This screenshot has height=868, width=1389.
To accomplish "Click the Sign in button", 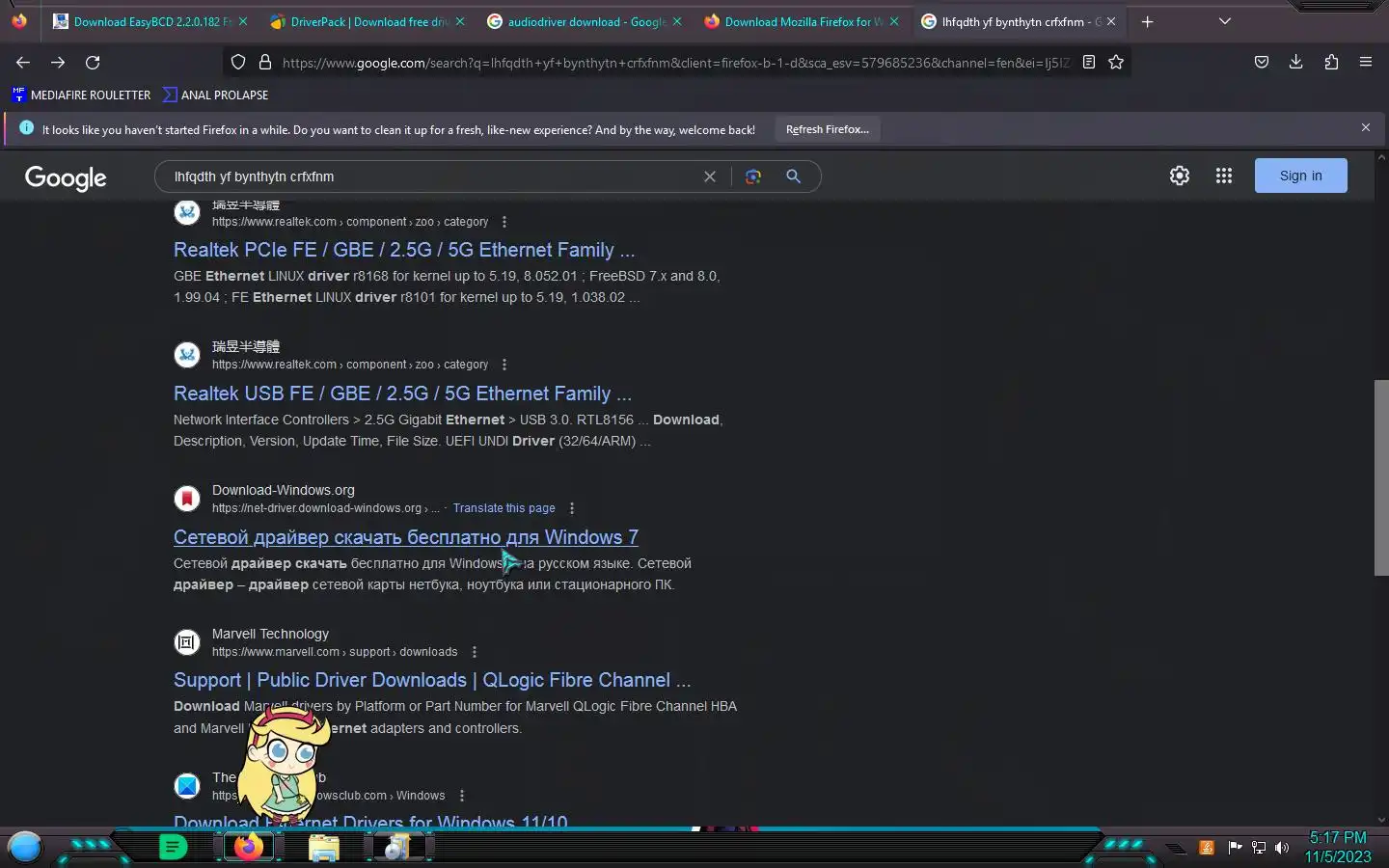I will click(x=1300, y=176).
